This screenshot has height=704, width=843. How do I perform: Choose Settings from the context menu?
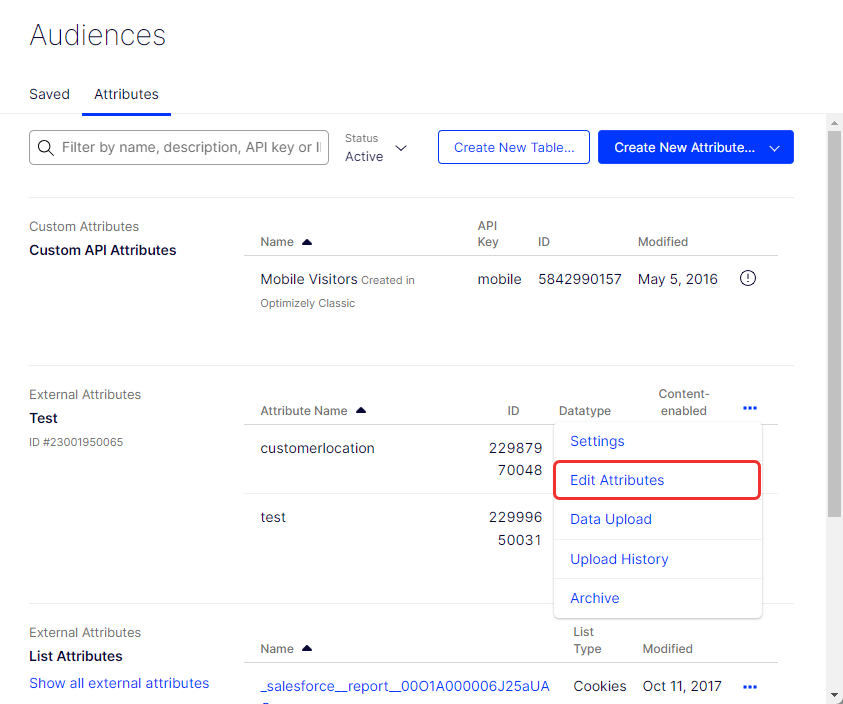(597, 441)
